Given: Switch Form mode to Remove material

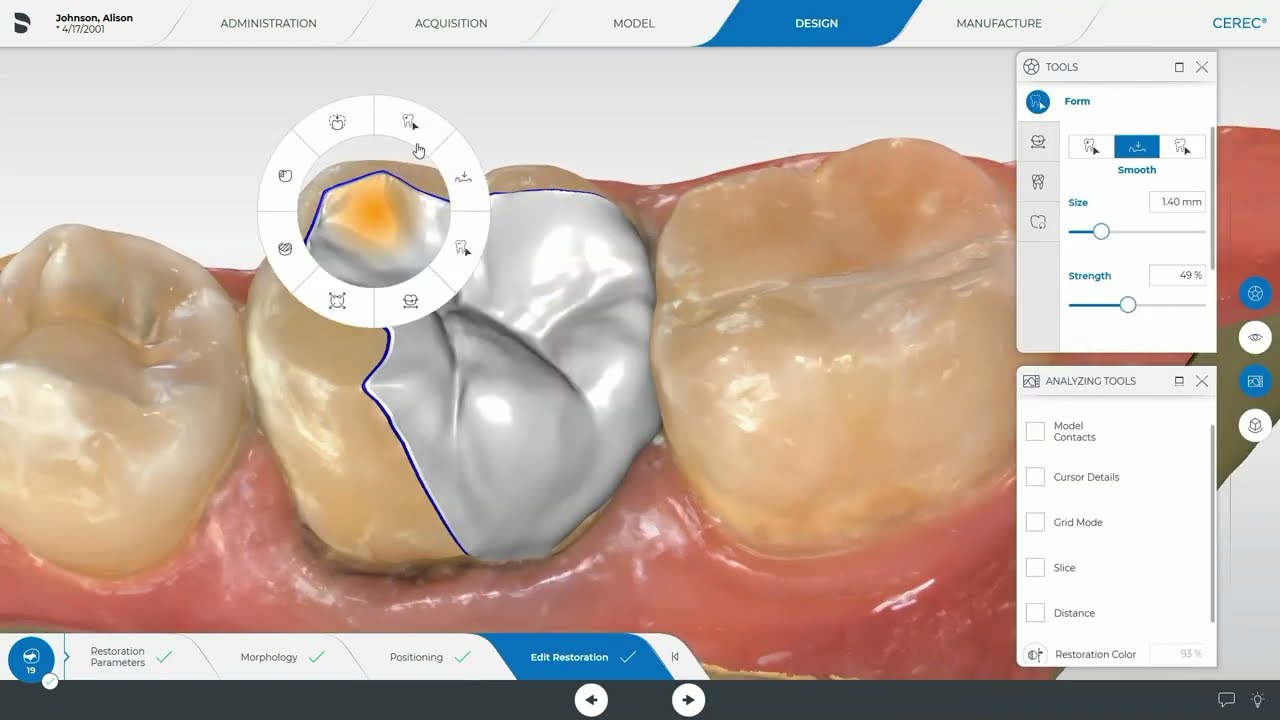Looking at the screenshot, I should (1182, 146).
